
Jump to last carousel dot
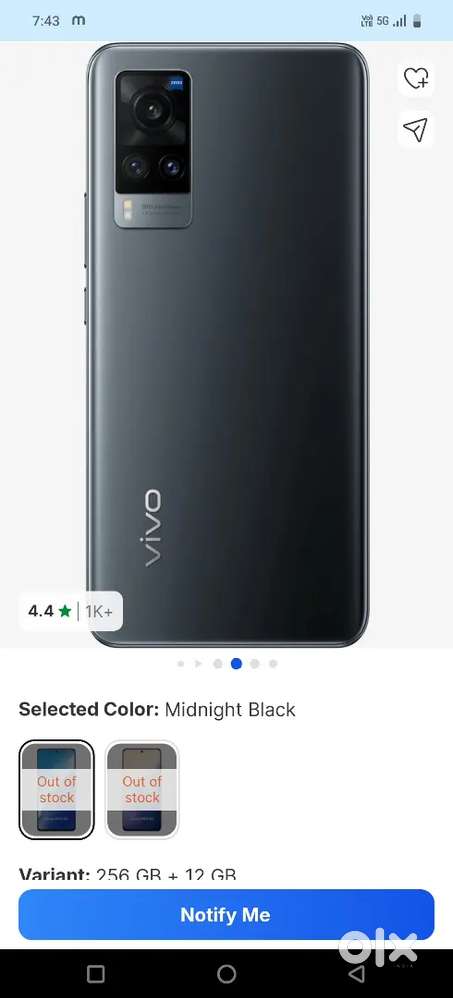click(x=273, y=664)
